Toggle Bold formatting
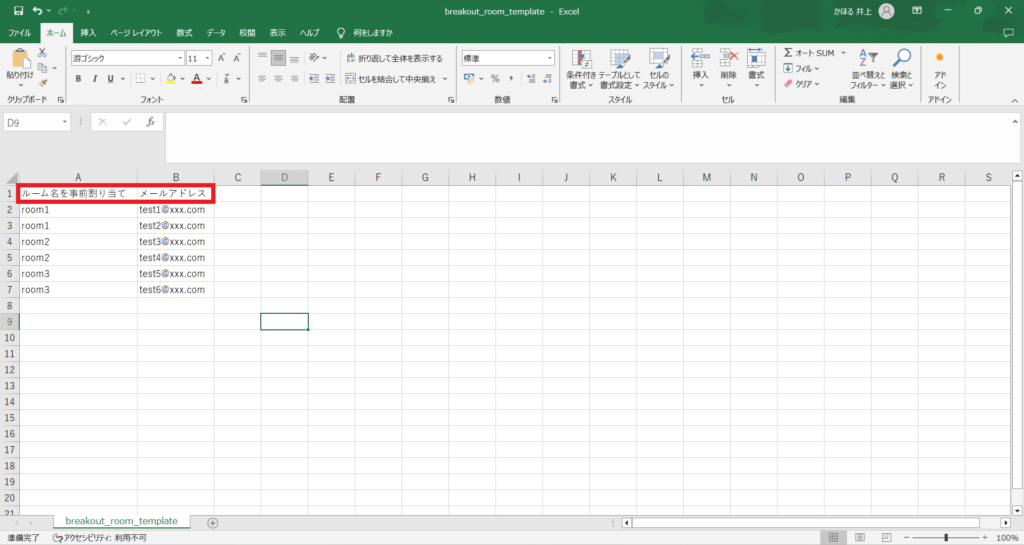The height and width of the screenshot is (545, 1024). 79,79
